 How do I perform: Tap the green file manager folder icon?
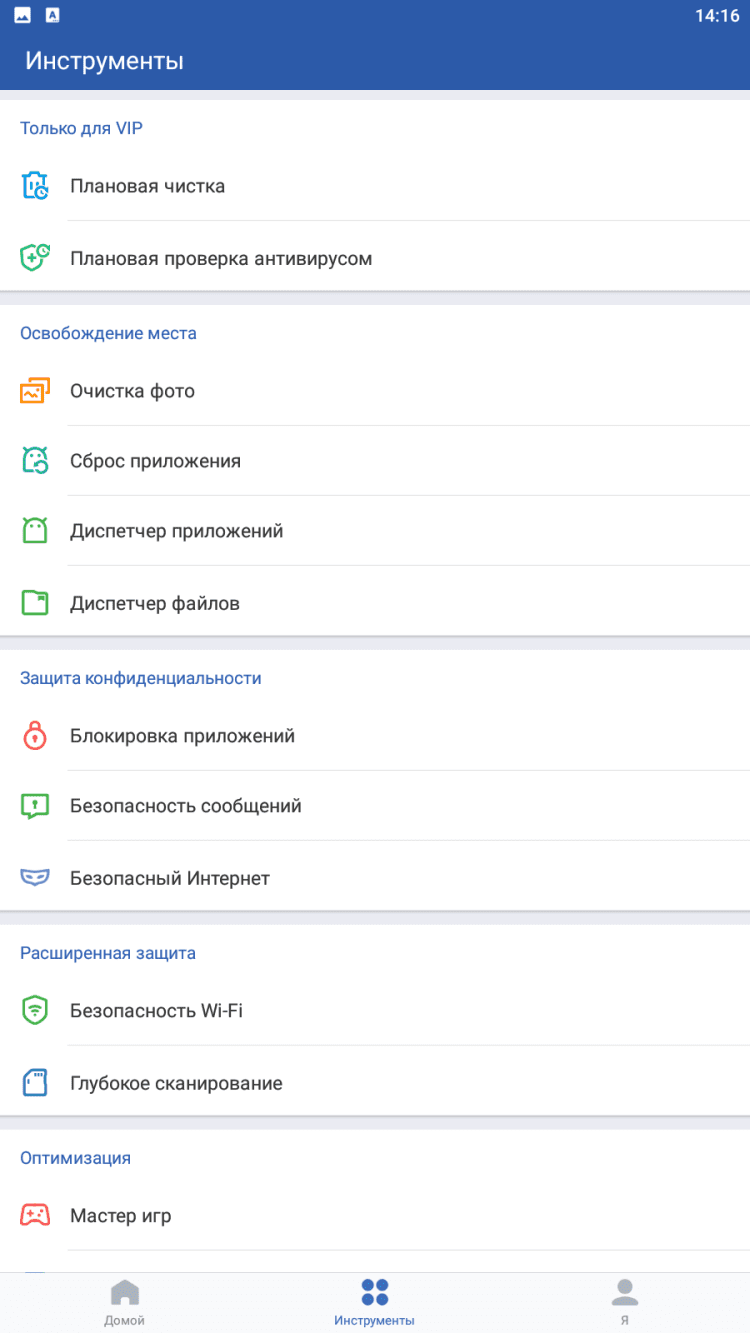pos(35,603)
